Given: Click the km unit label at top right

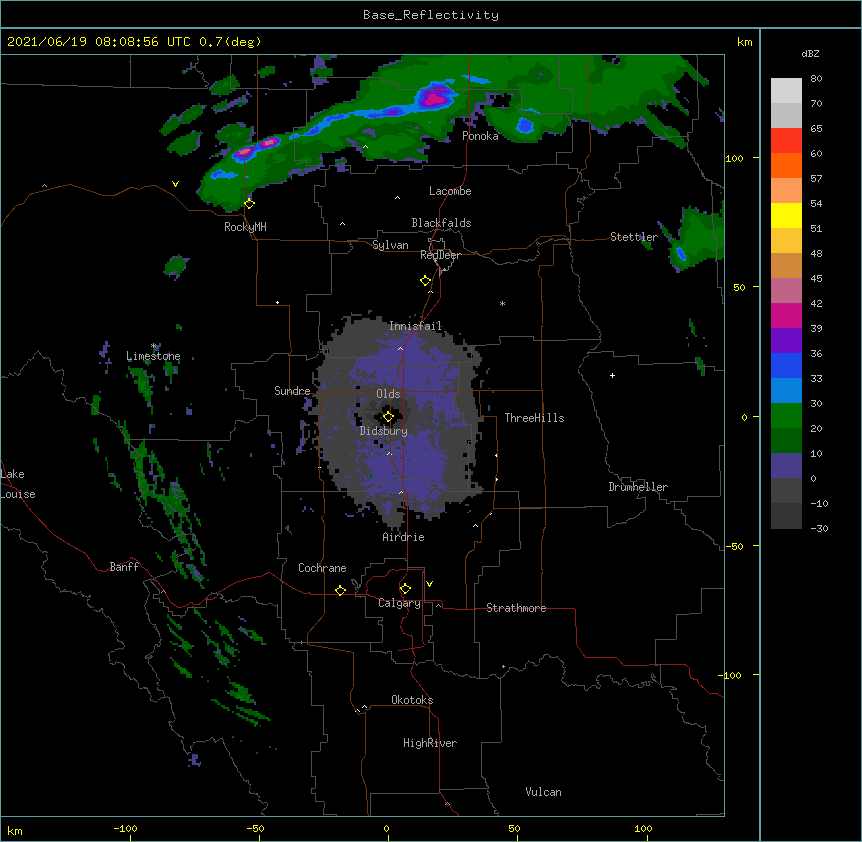Looking at the screenshot, I should click(x=745, y=42).
